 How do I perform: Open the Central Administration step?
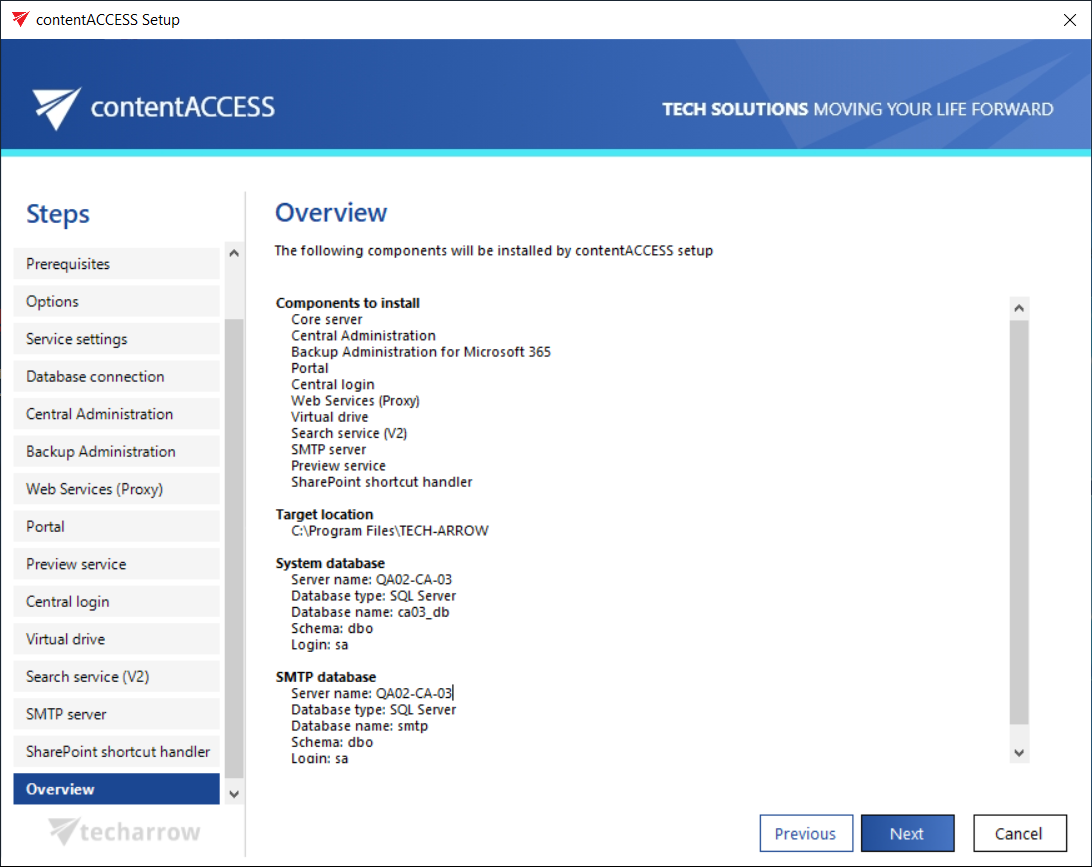click(116, 414)
